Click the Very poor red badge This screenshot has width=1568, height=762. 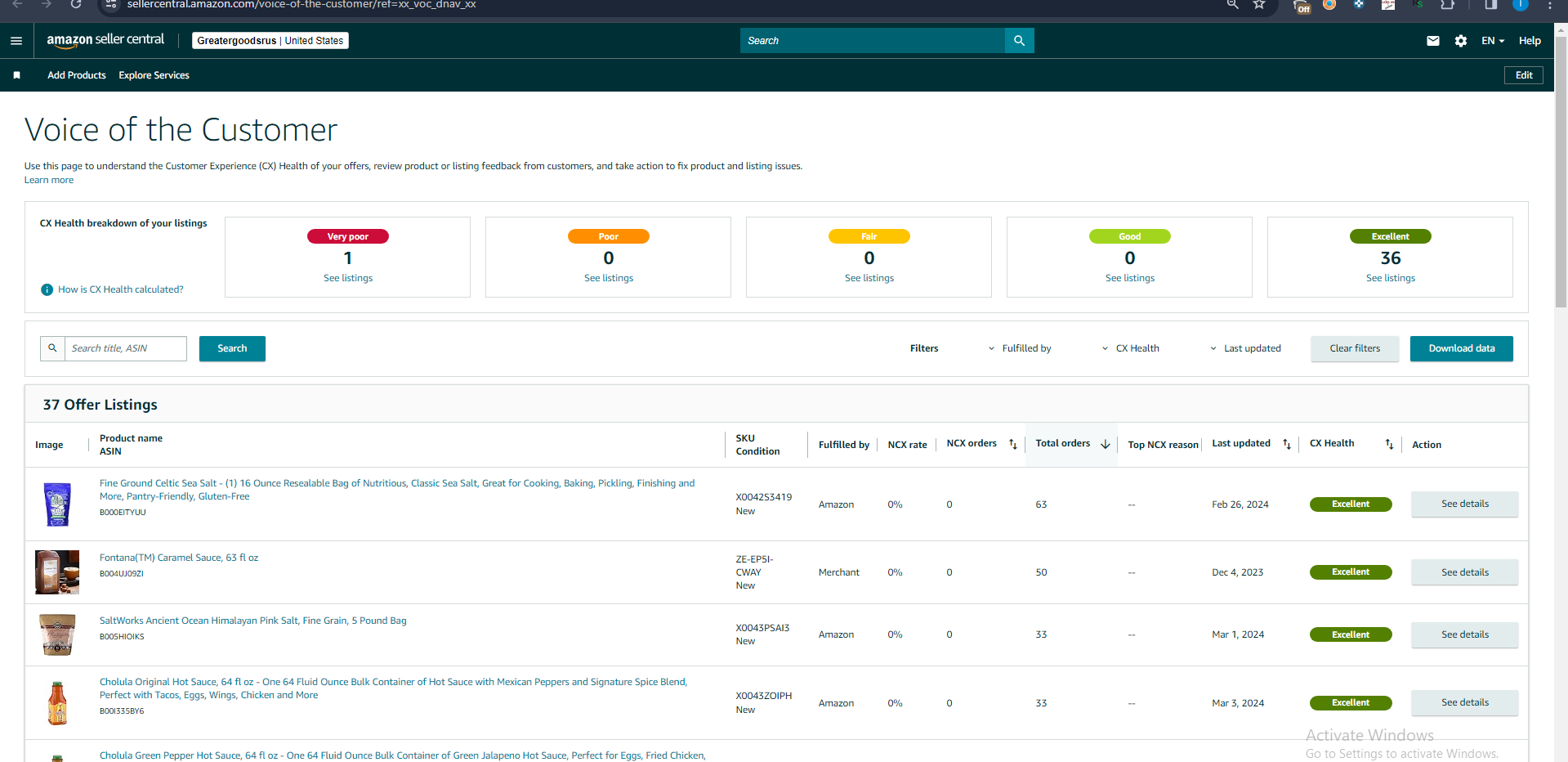[348, 236]
